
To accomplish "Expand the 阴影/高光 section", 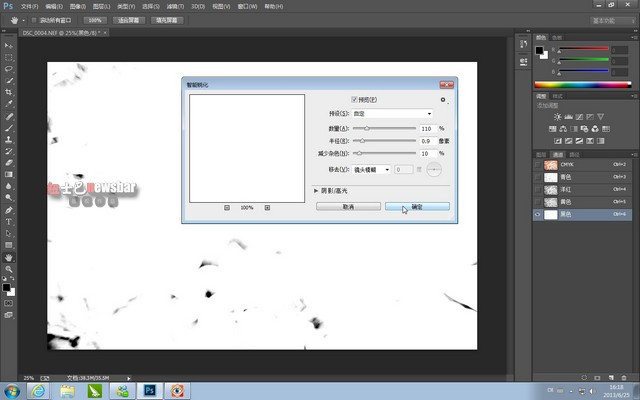I will pyautogui.click(x=317, y=189).
